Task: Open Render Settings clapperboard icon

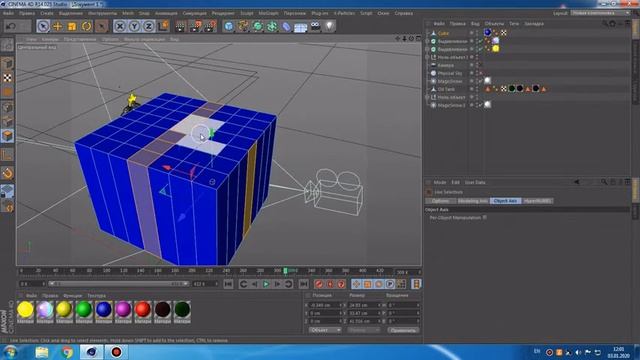Action: [x=210, y=27]
